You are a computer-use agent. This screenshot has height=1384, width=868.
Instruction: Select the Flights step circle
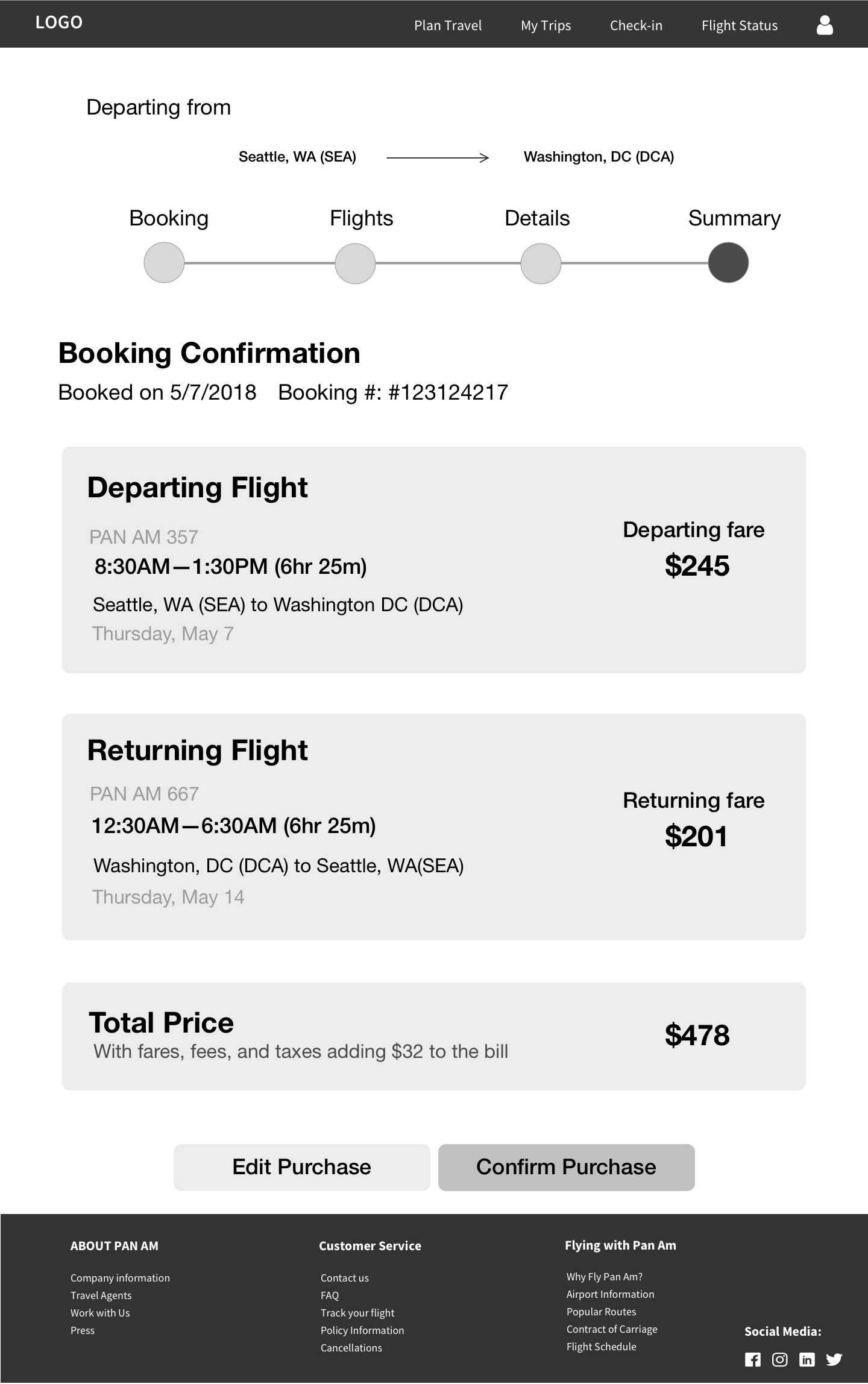point(355,263)
